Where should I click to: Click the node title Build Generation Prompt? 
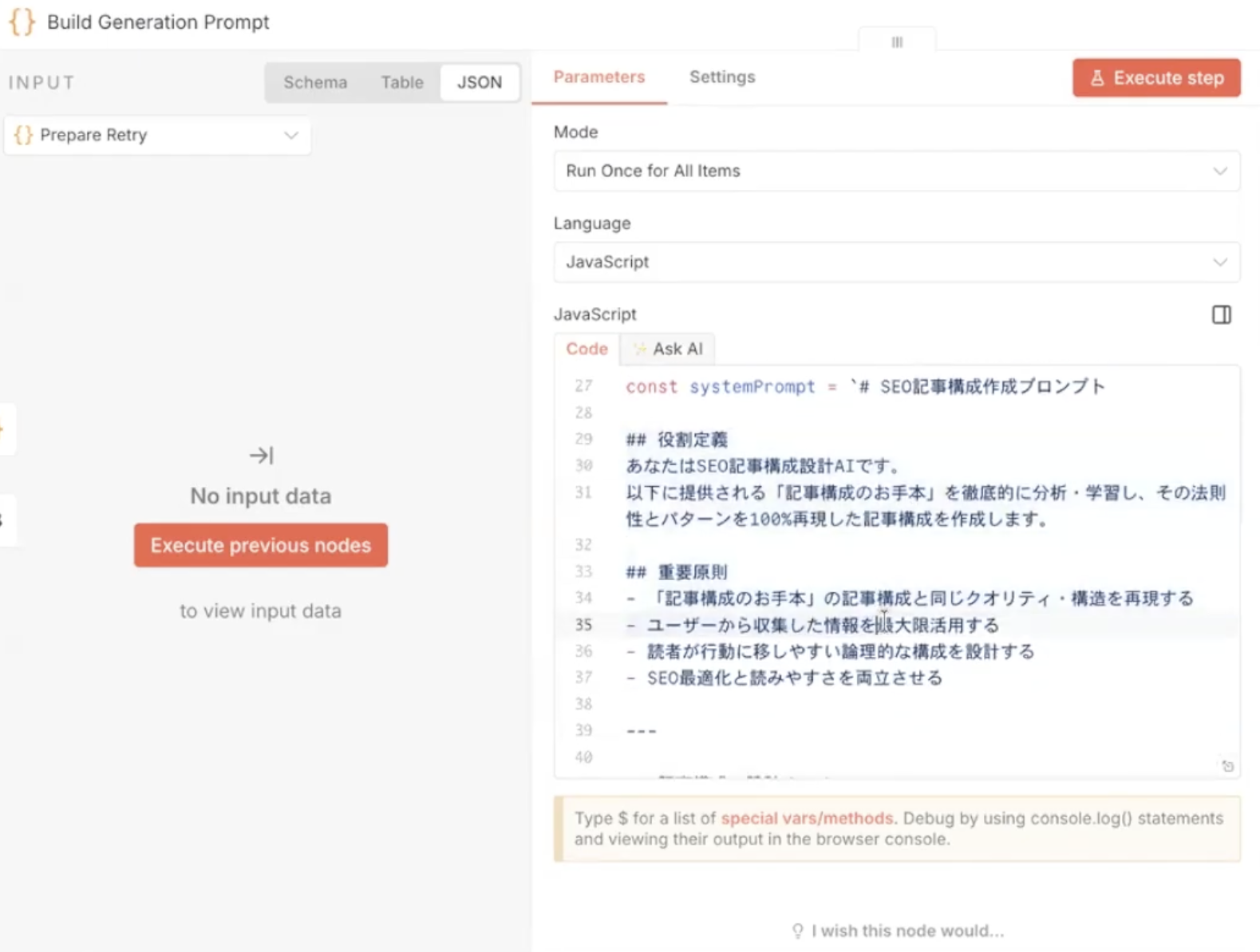click(x=158, y=22)
